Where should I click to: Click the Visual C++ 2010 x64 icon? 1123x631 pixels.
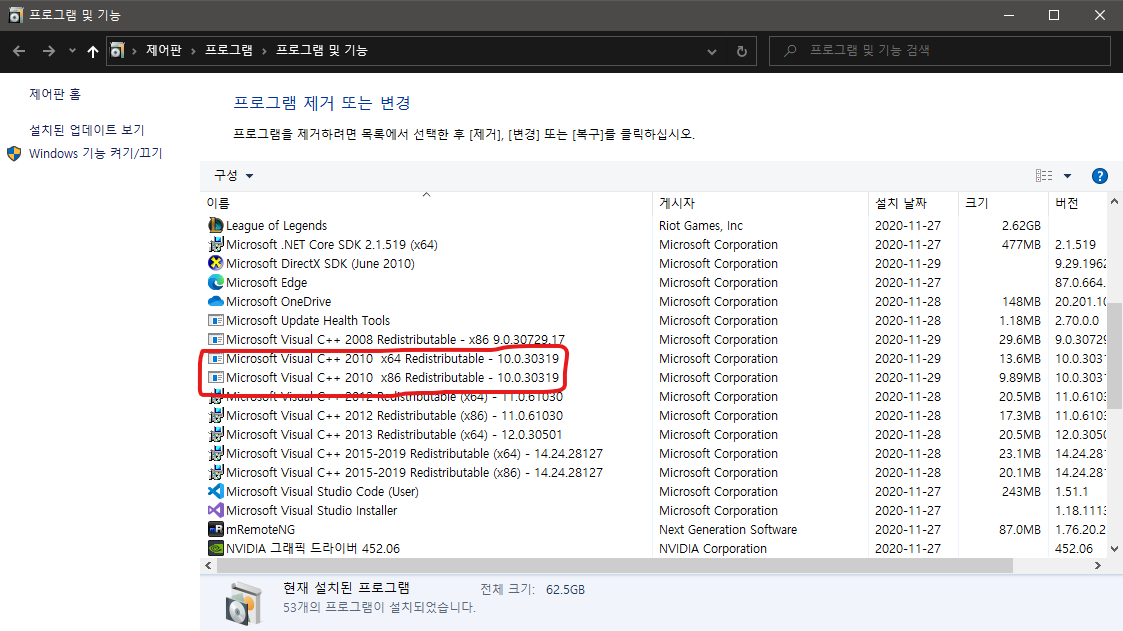click(216, 358)
